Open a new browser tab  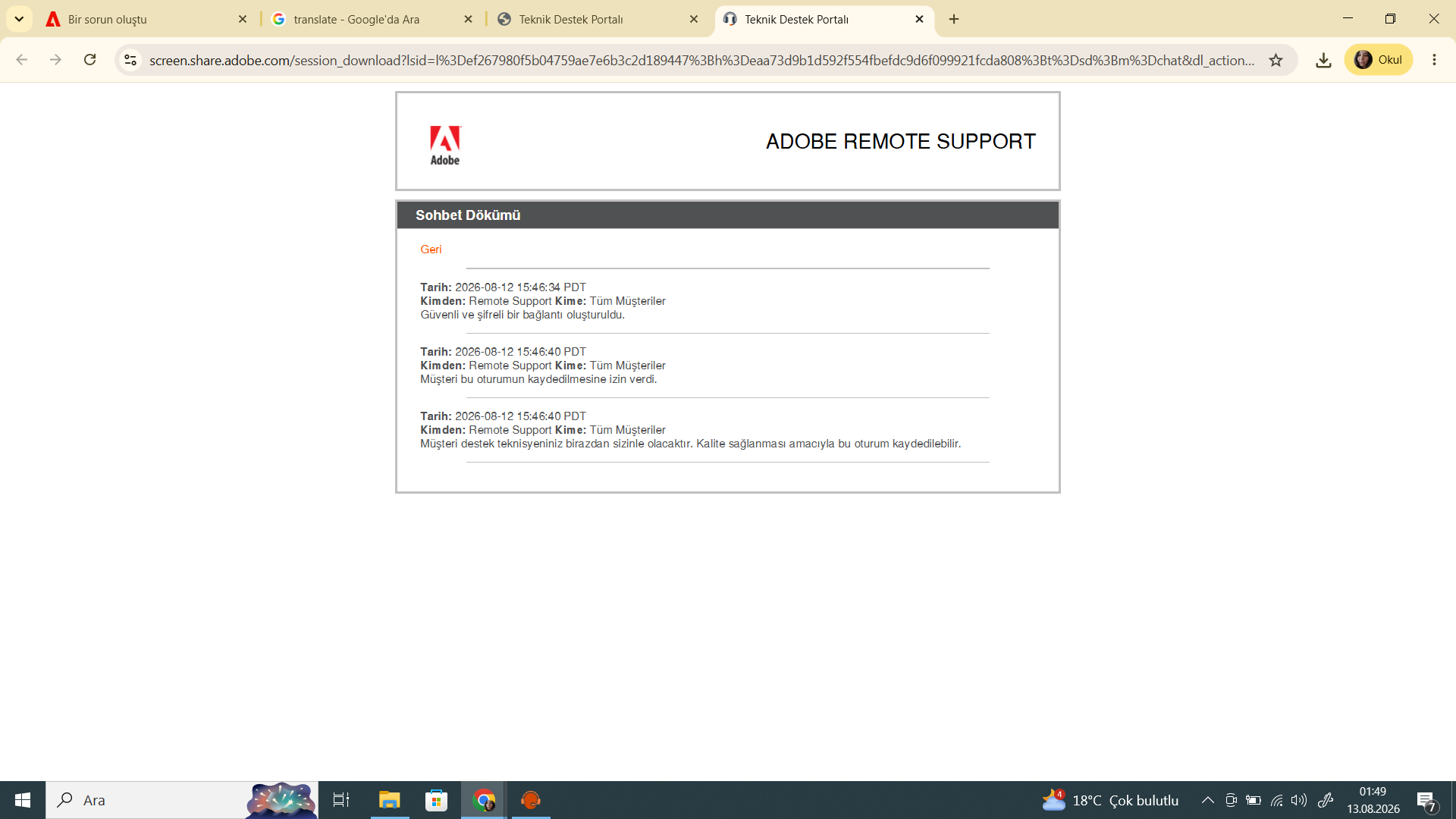954,19
